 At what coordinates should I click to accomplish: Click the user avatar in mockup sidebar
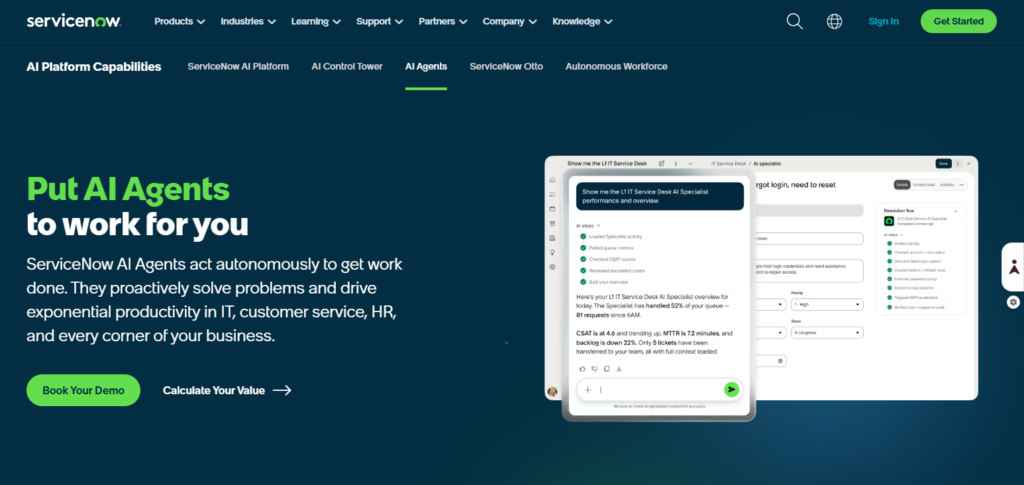point(552,392)
